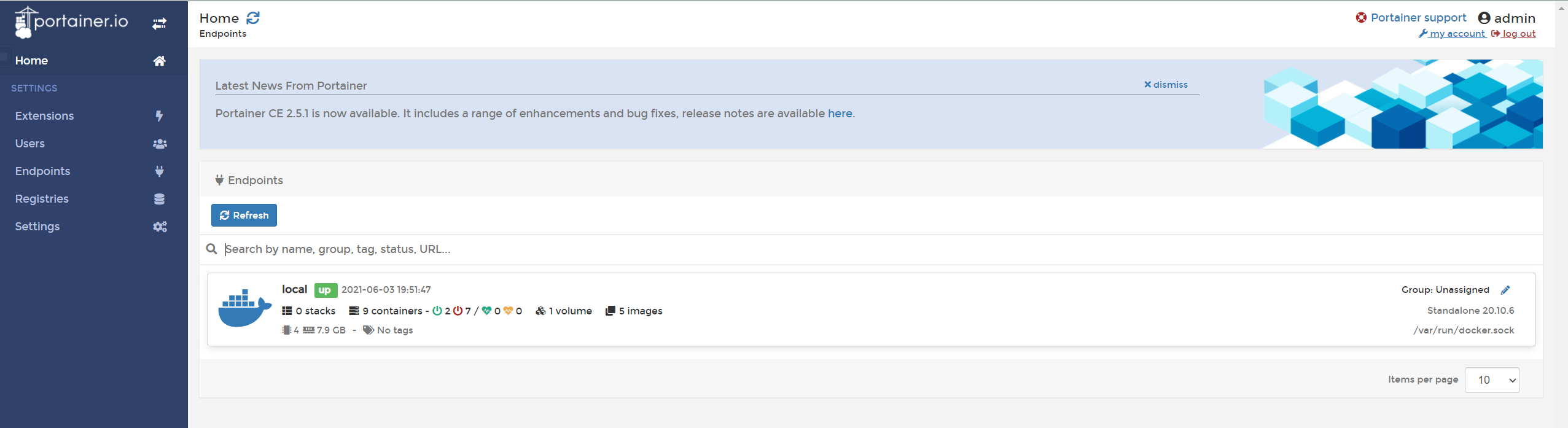Open the Portainer support link

coord(1418,18)
